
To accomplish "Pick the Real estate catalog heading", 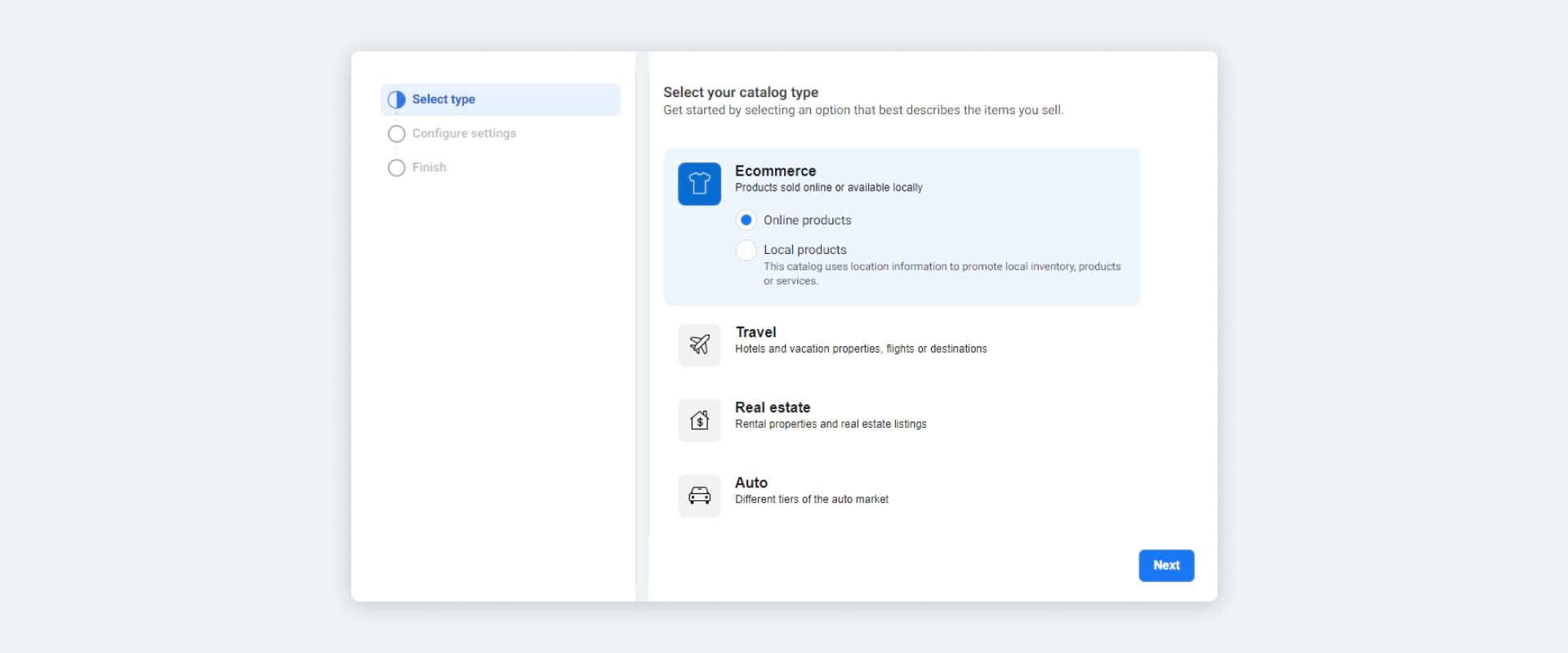I will pyautogui.click(x=773, y=407).
